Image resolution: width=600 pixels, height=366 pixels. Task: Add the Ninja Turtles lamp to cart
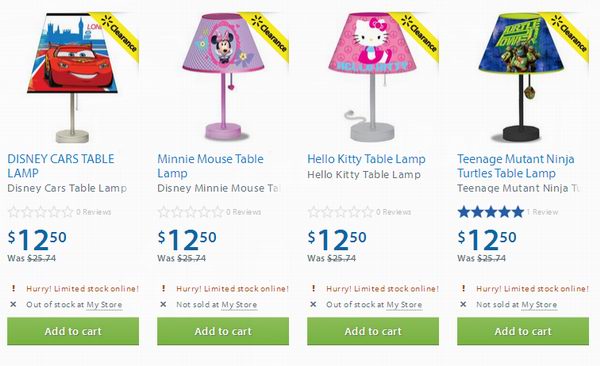tap(523, 331)
